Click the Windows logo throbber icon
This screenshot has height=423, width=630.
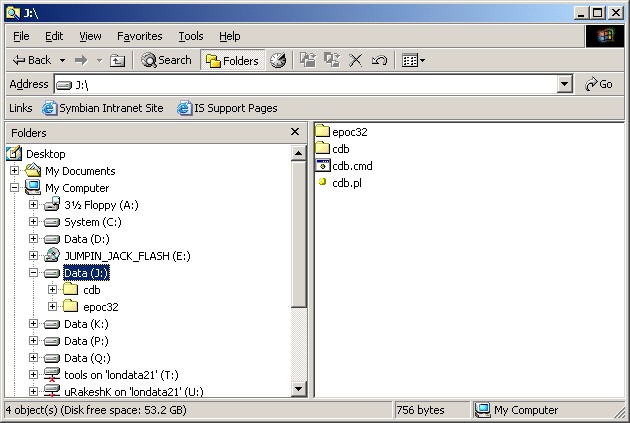click(x=605, y=36)
